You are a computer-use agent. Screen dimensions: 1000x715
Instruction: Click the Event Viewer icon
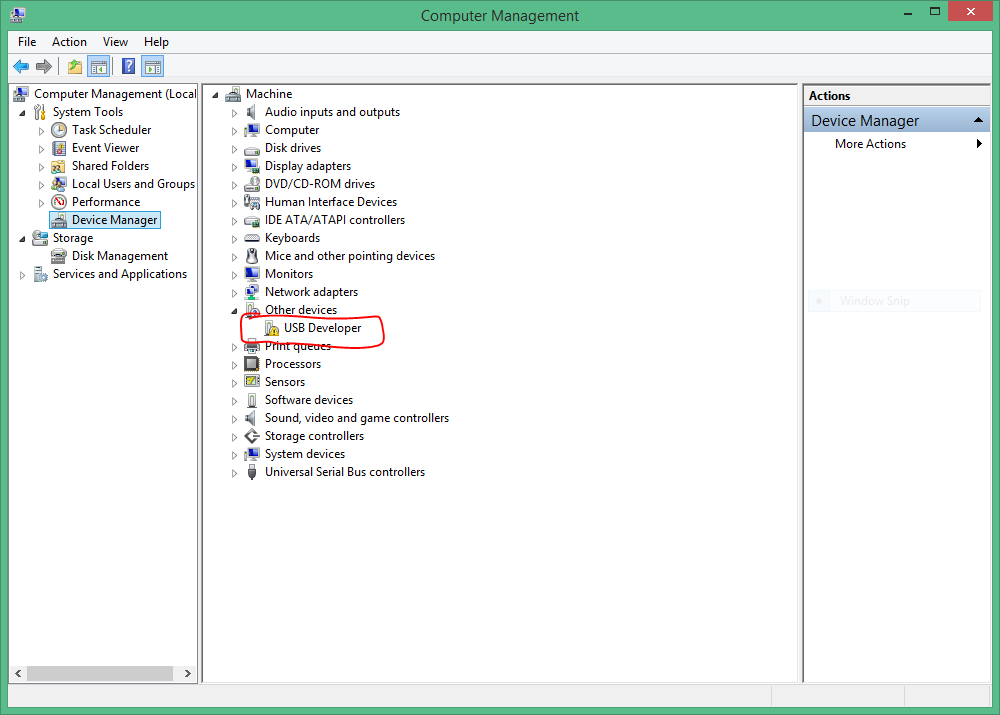coord(59,148)
